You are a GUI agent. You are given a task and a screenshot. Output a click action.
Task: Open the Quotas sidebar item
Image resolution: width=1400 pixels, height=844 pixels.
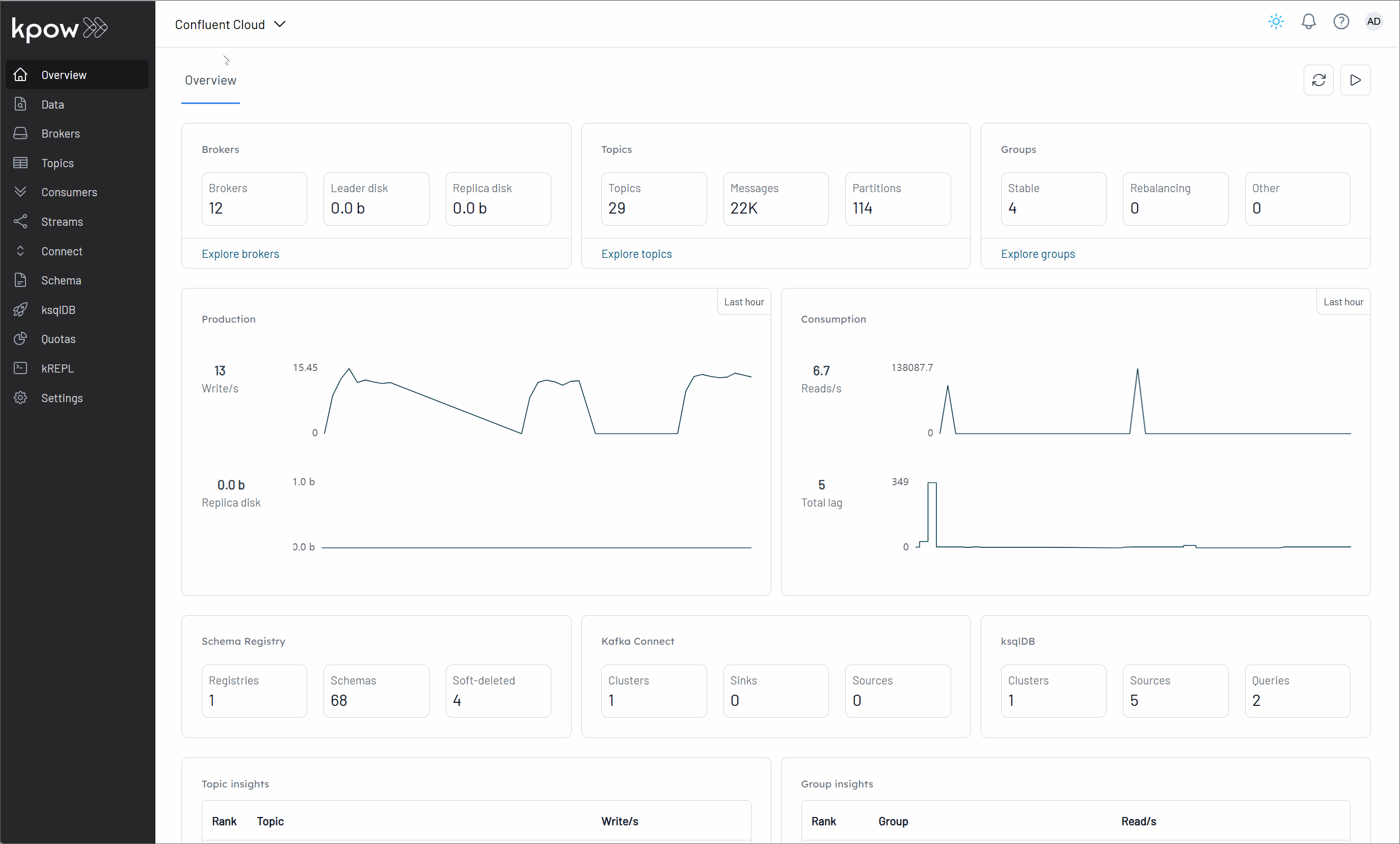point(58,339)
